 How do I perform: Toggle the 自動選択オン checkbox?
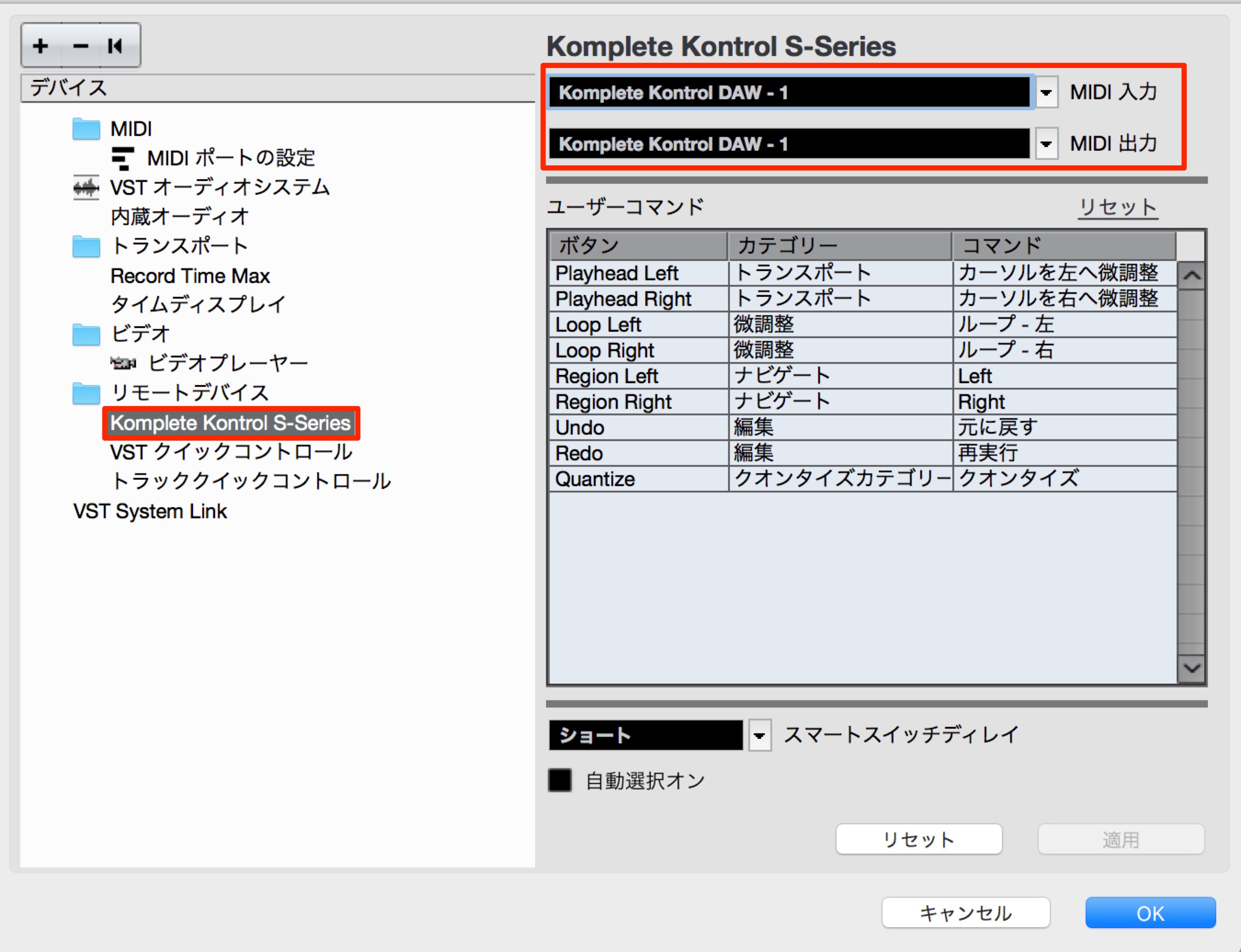tap(559, 780)
